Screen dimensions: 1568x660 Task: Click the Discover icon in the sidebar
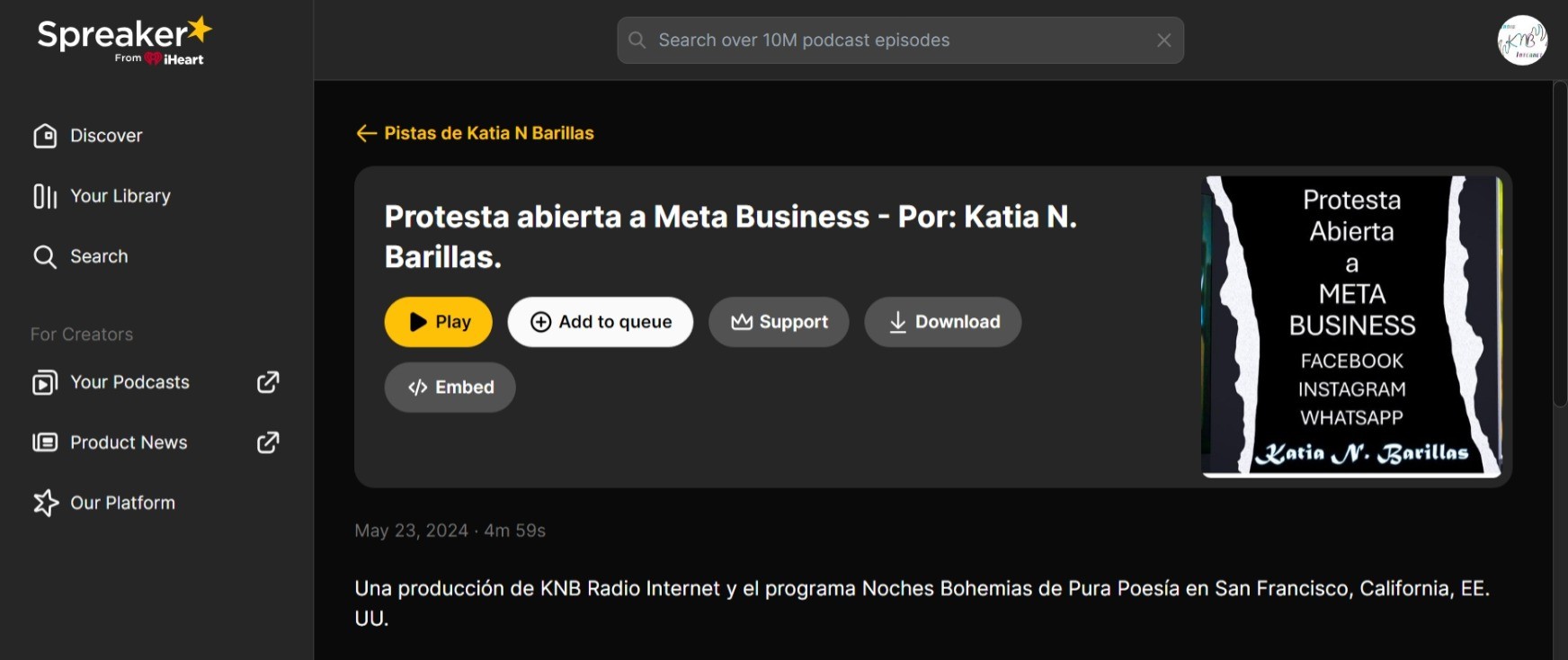click(45, 136)
